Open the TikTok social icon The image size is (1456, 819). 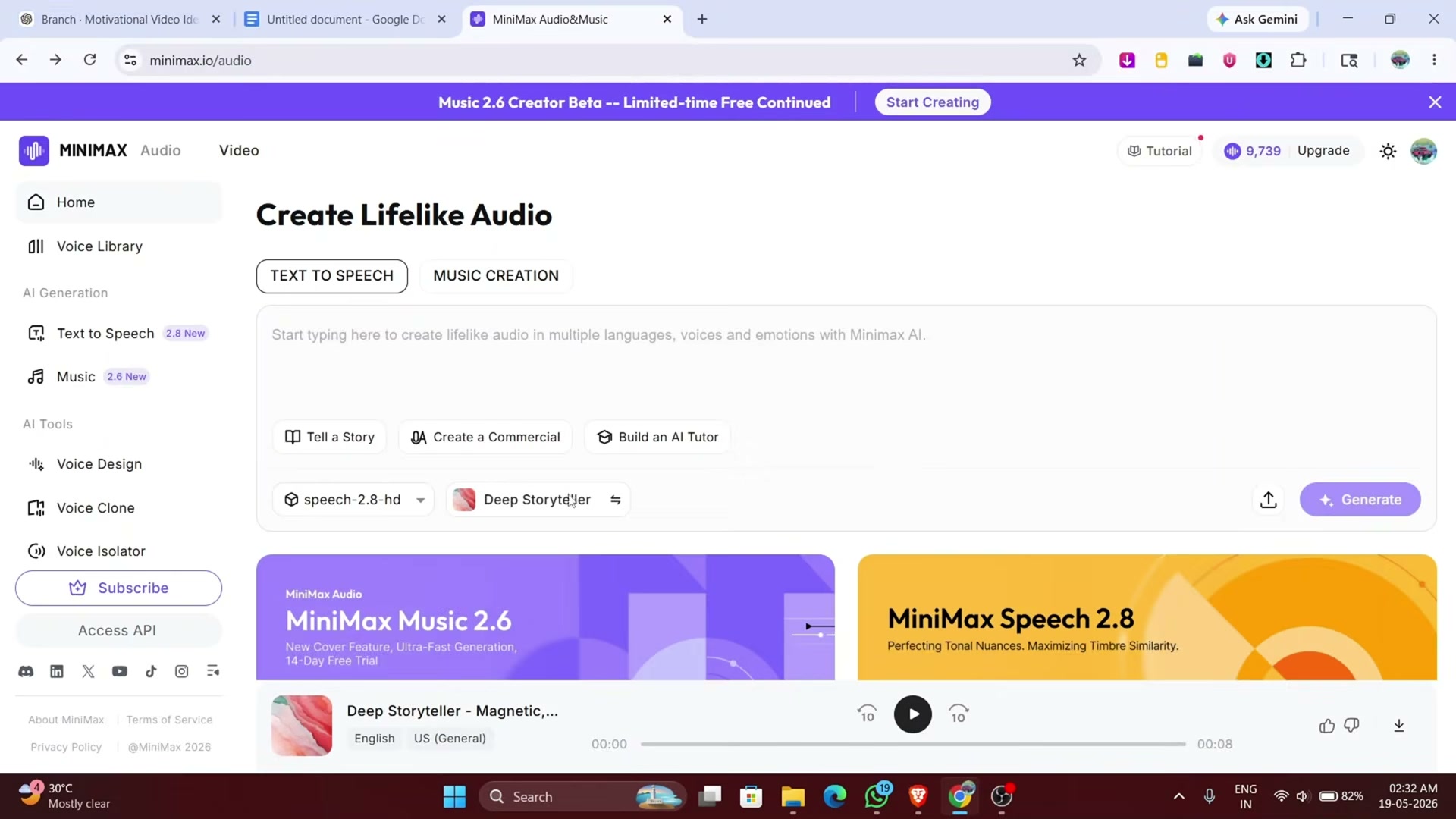pos(151,671)
